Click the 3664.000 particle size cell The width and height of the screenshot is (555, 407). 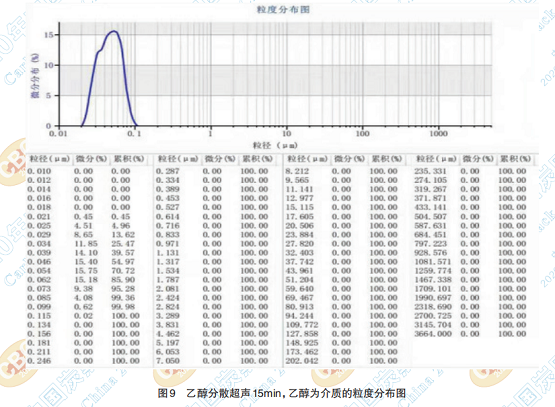(x=433, y=334)
